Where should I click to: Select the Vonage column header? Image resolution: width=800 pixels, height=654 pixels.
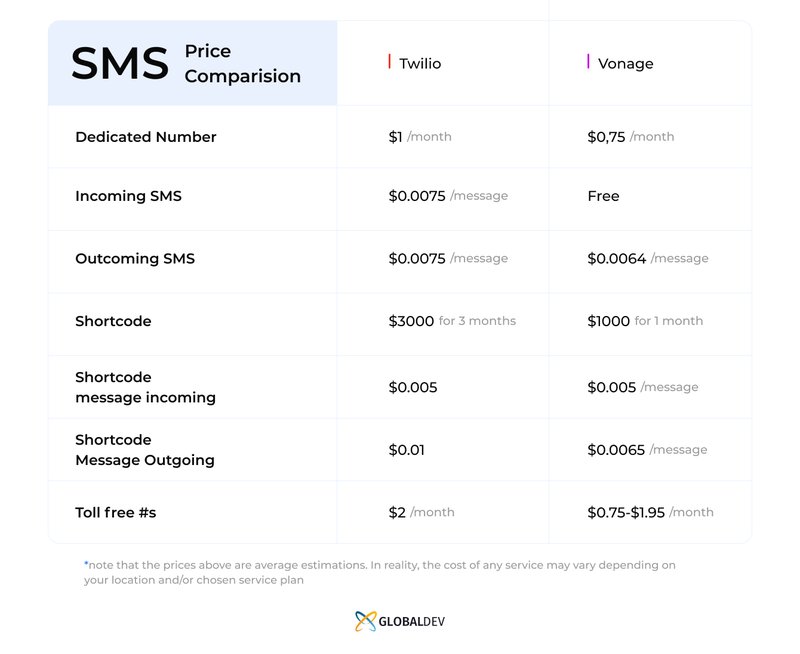pos(626,64)
